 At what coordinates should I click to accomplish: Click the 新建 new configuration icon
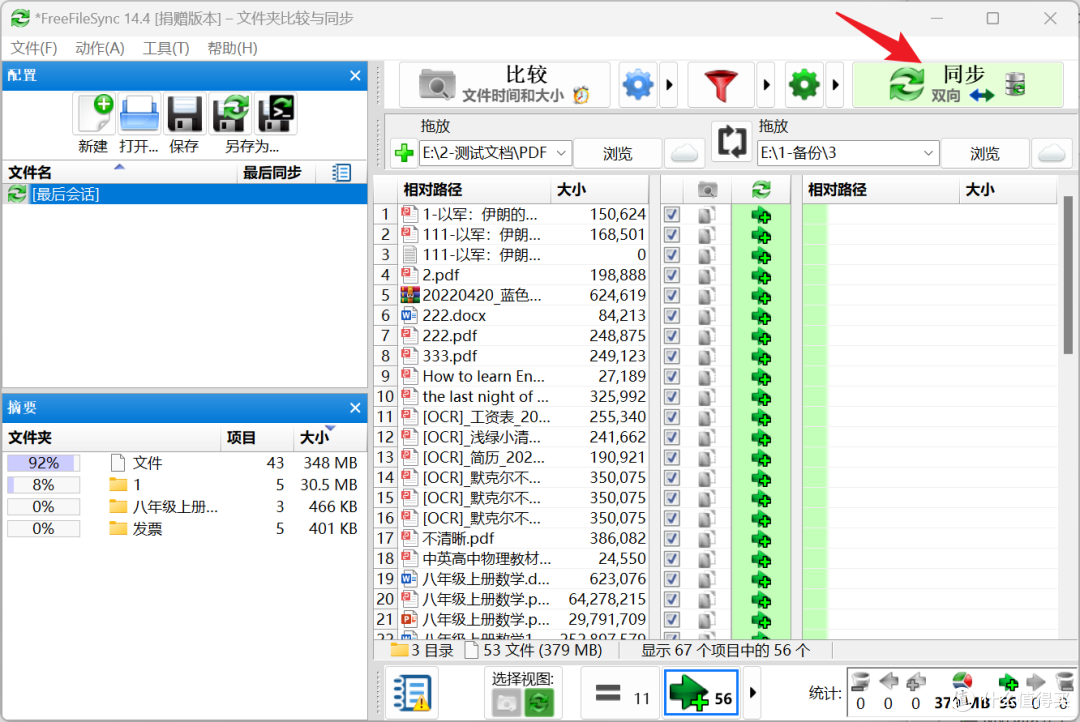point(95,114)
